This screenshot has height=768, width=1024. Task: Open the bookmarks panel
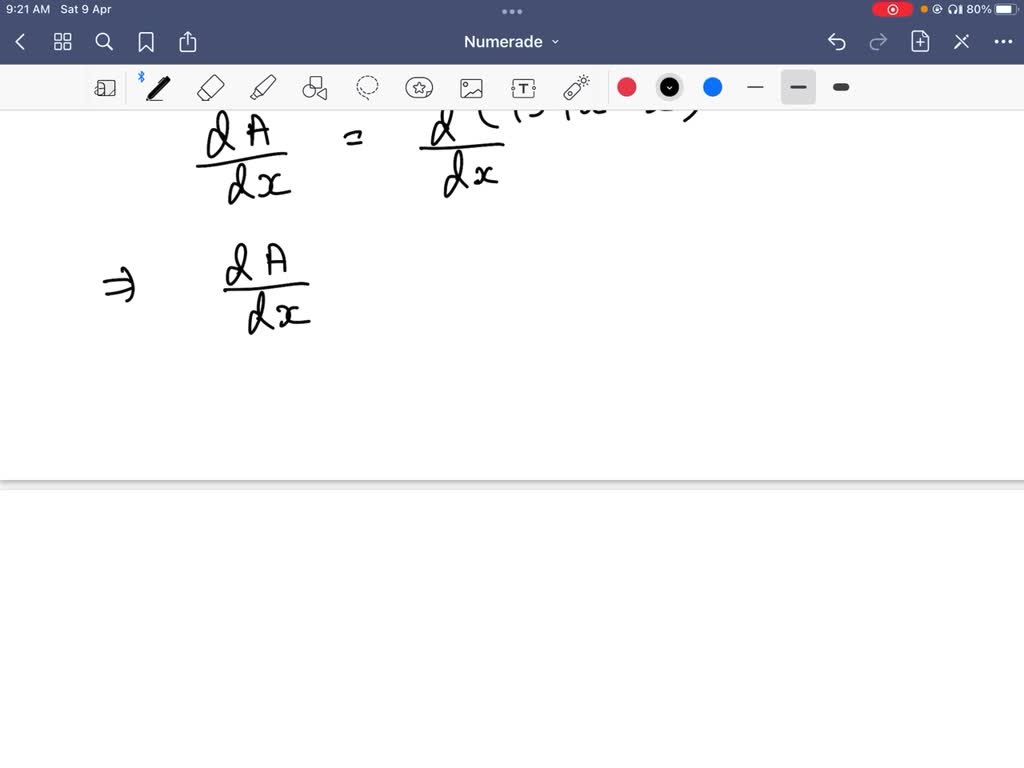click(x=146, y=41)
